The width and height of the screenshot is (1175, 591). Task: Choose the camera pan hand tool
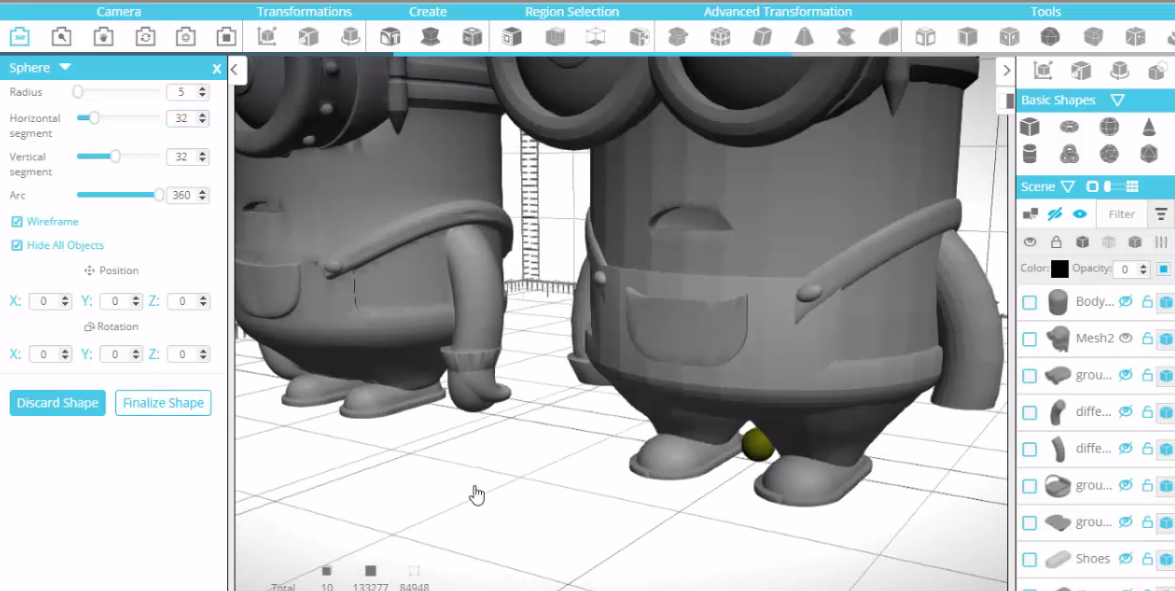103,37
